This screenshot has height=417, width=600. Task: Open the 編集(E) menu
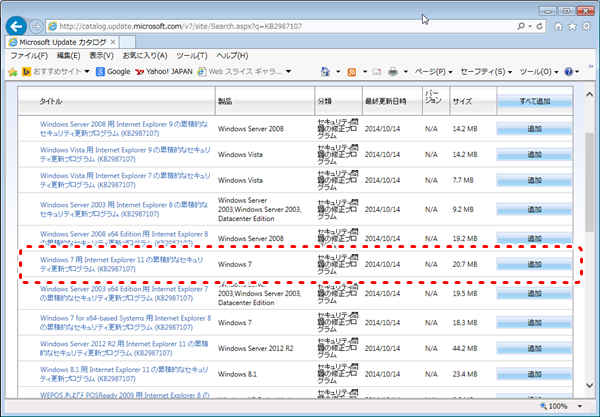click(x=68, y=56)
